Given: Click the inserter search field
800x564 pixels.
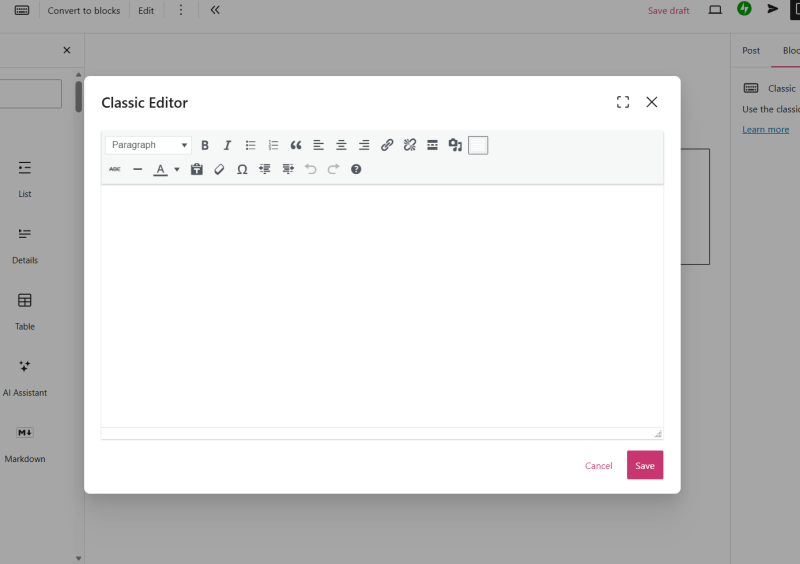Looking at the screenshot, I should [x=31, y=94].
